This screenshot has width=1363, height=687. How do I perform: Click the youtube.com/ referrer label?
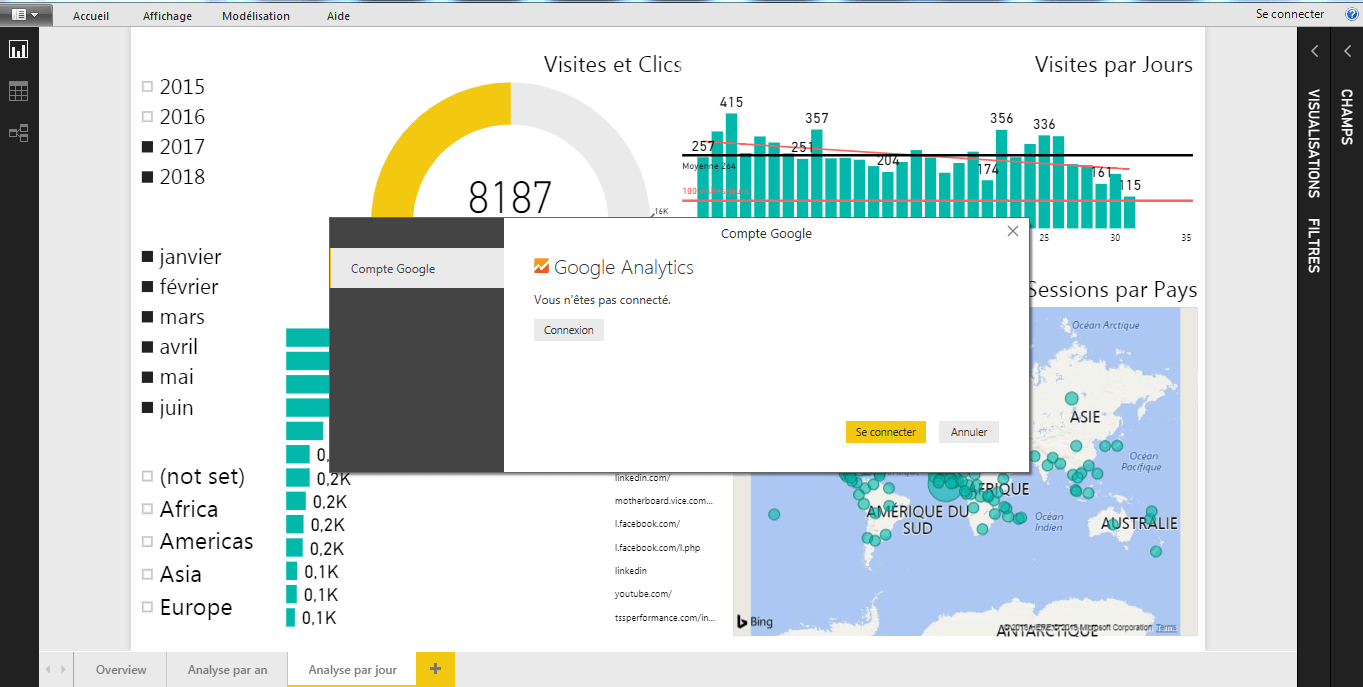pos(643,594)
